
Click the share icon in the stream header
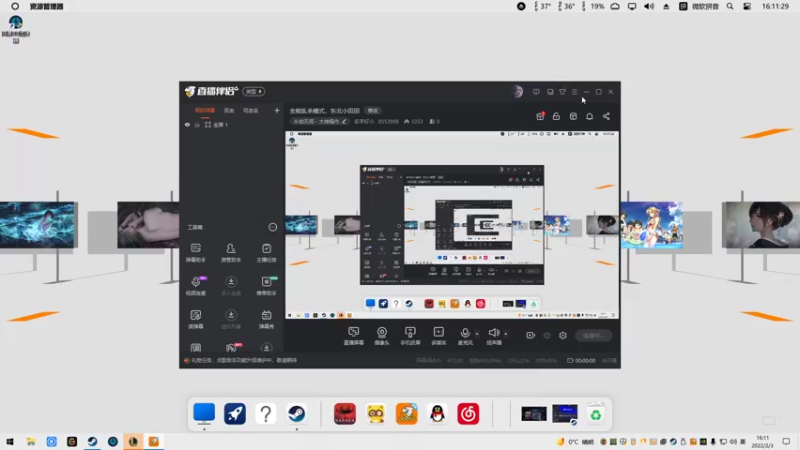pos(606,116)
